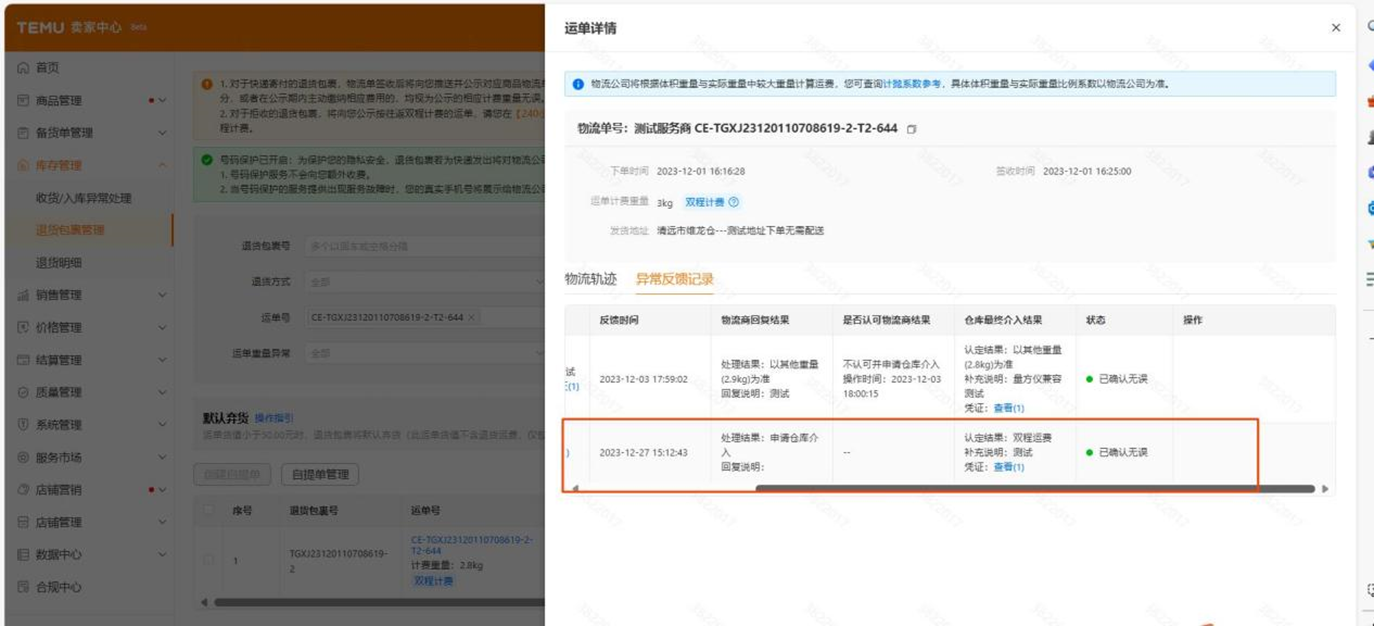Select the 异常反馈记录 tab
This screenshot has width=1374, height=626.
[674, 279]
